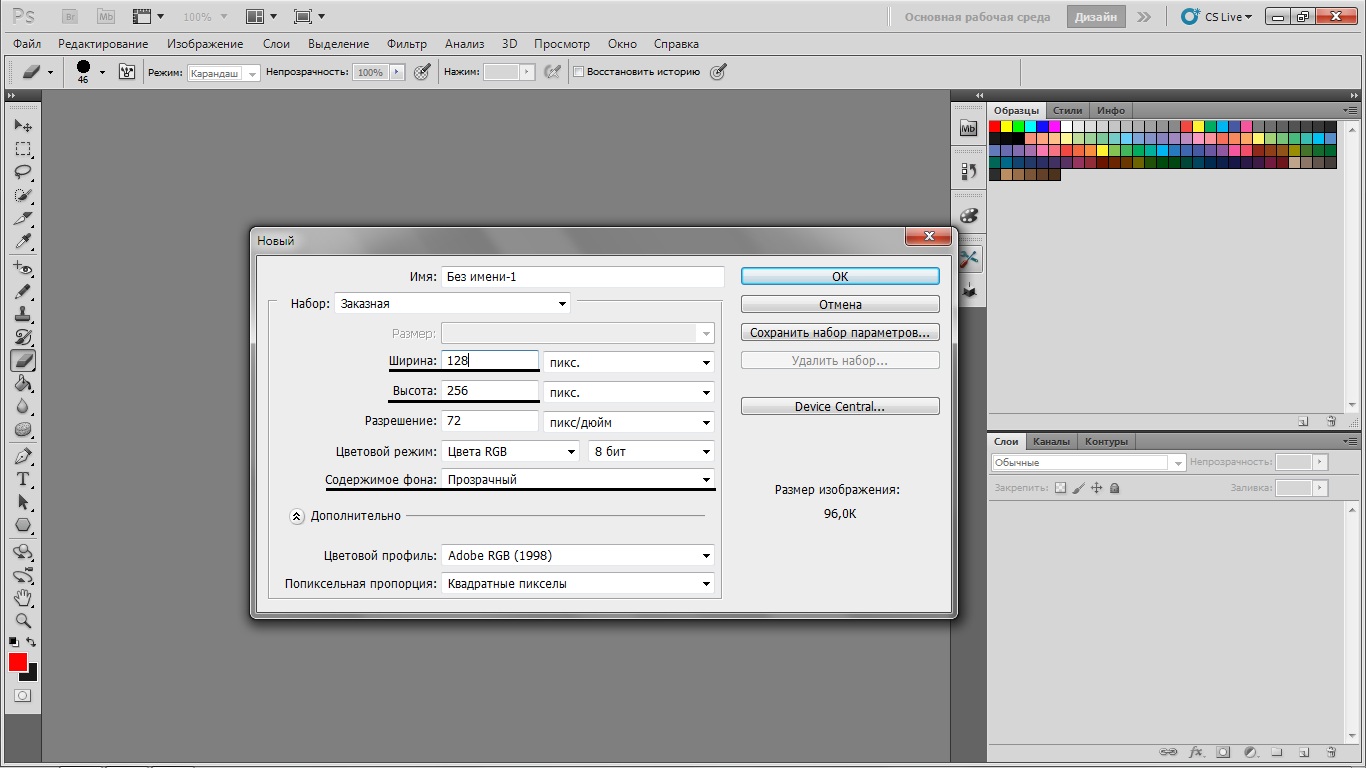Image resolution: width=1366 pixels, height=768 pixels.
Task: Open the Набор preset dropdown
Action: coord(452,304)
